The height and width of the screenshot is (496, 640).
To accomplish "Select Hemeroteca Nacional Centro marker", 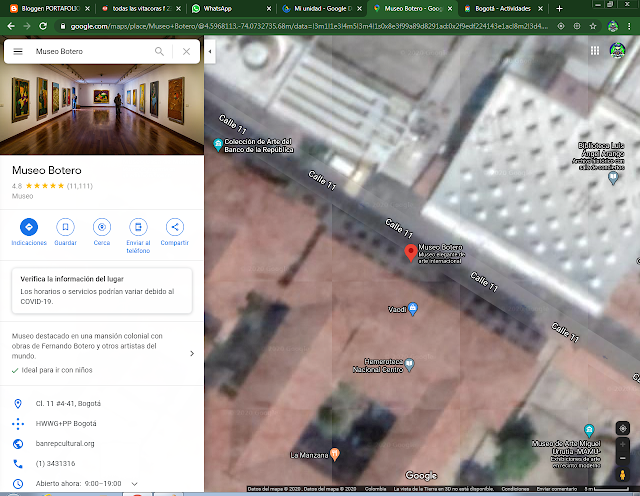I will [409, 365].
